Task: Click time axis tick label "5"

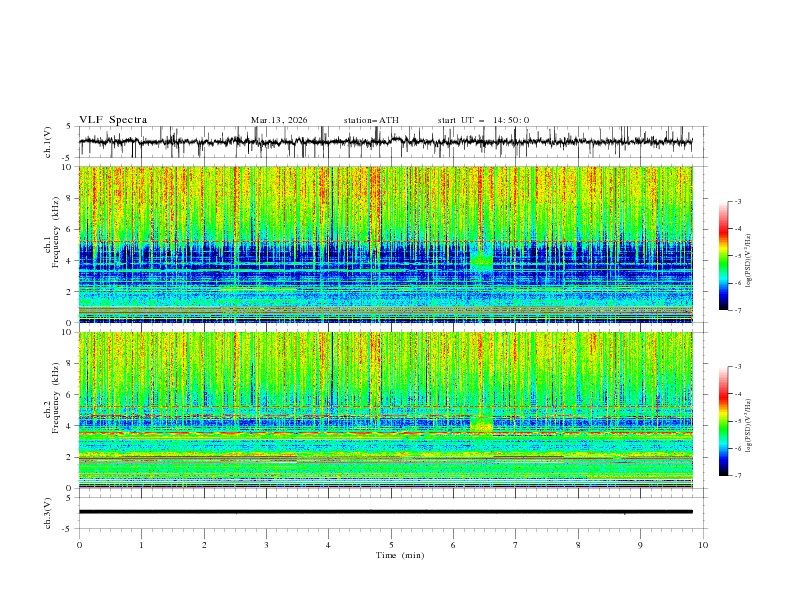Action: (x=391, y=545)
